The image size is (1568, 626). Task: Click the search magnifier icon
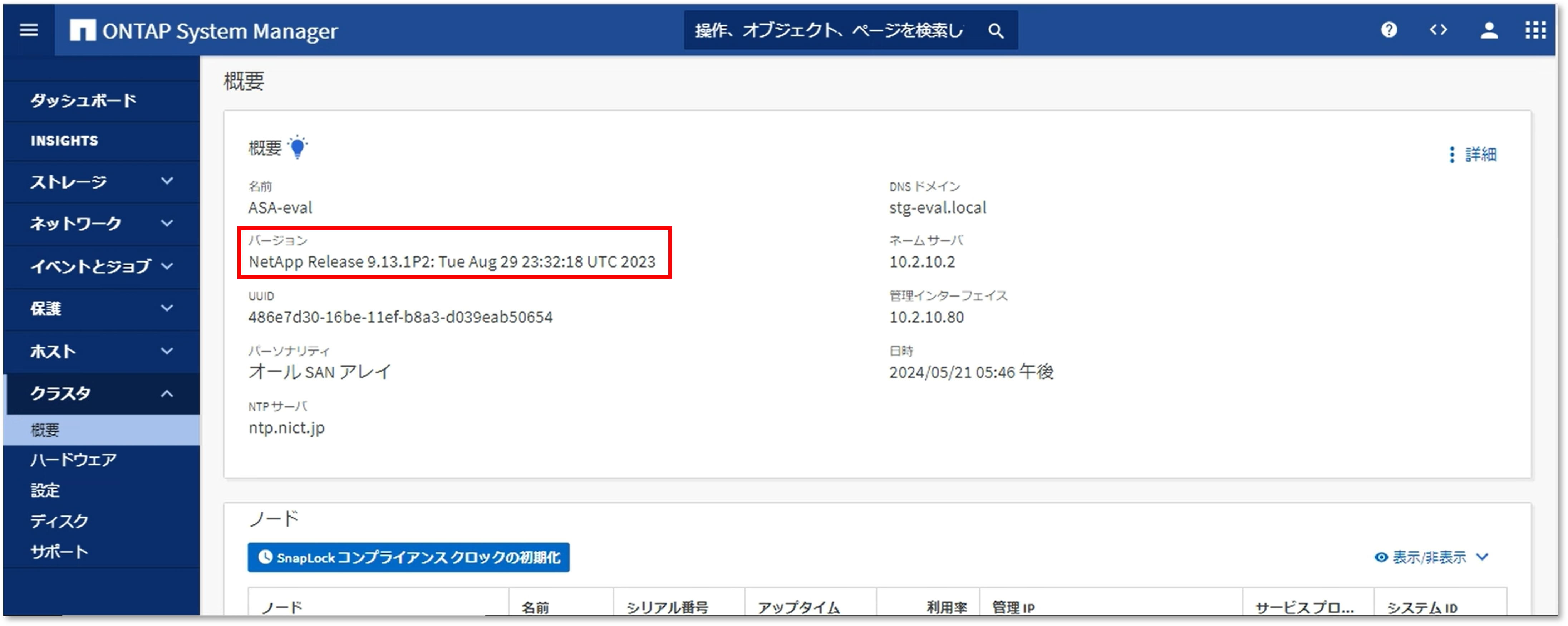pyautogui.click(x=995, y=30)
